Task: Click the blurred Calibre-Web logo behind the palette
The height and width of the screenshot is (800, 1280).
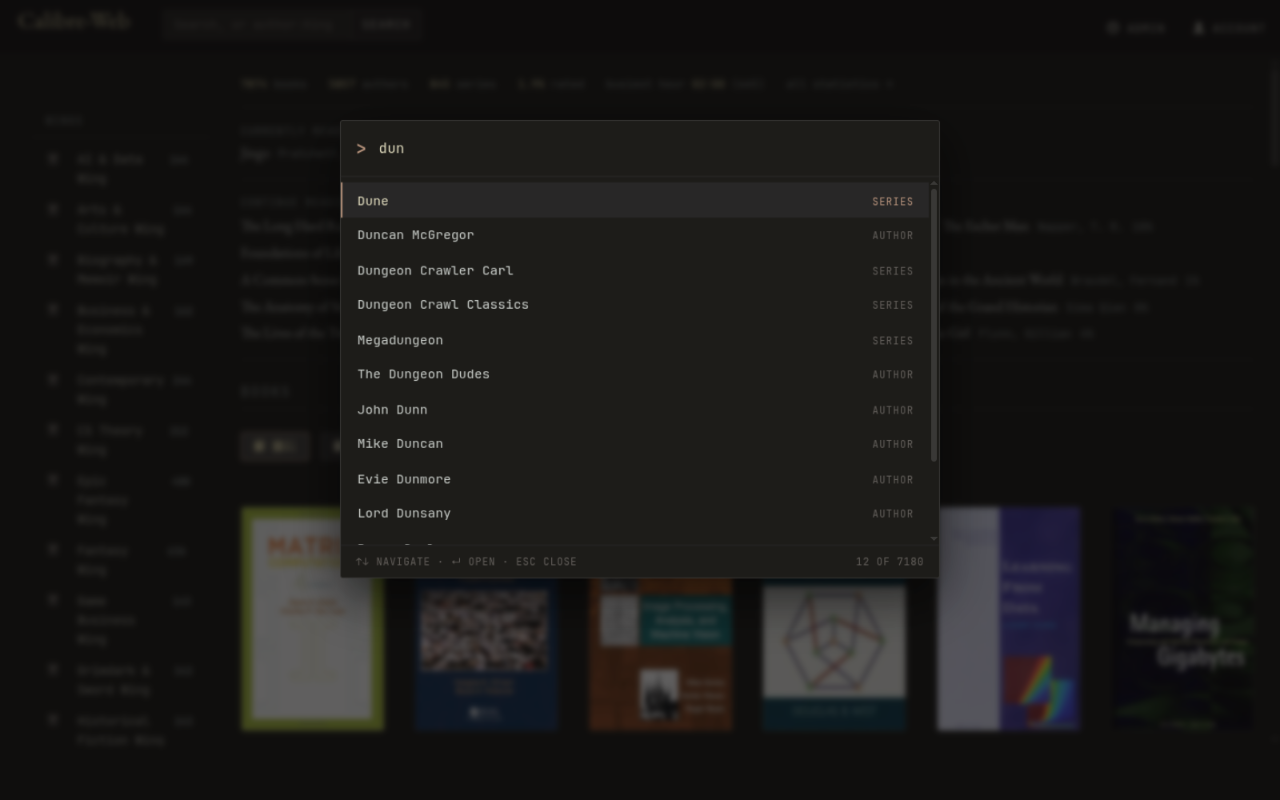Action: coord(74,21)
